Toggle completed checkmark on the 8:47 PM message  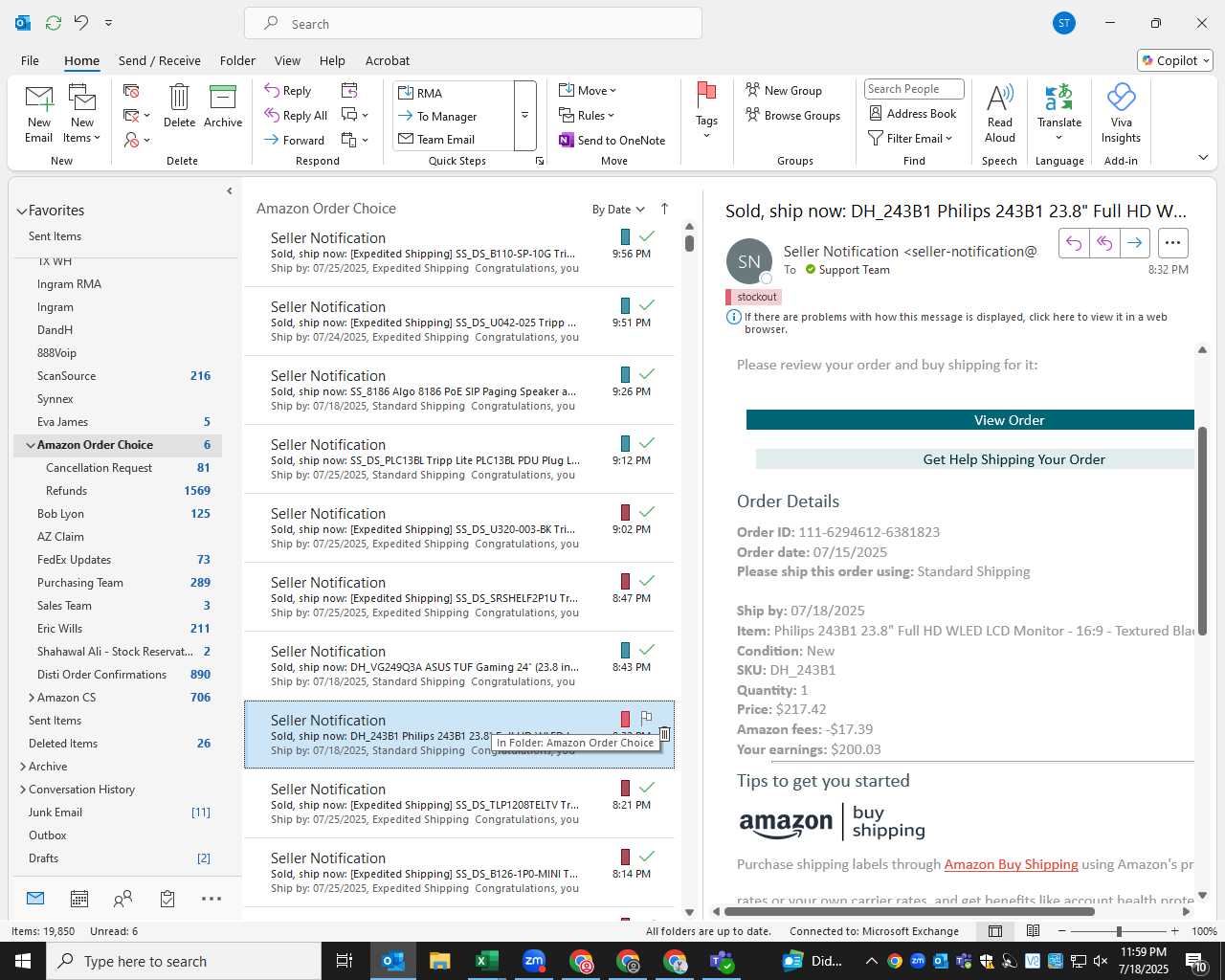click(647, 580)
